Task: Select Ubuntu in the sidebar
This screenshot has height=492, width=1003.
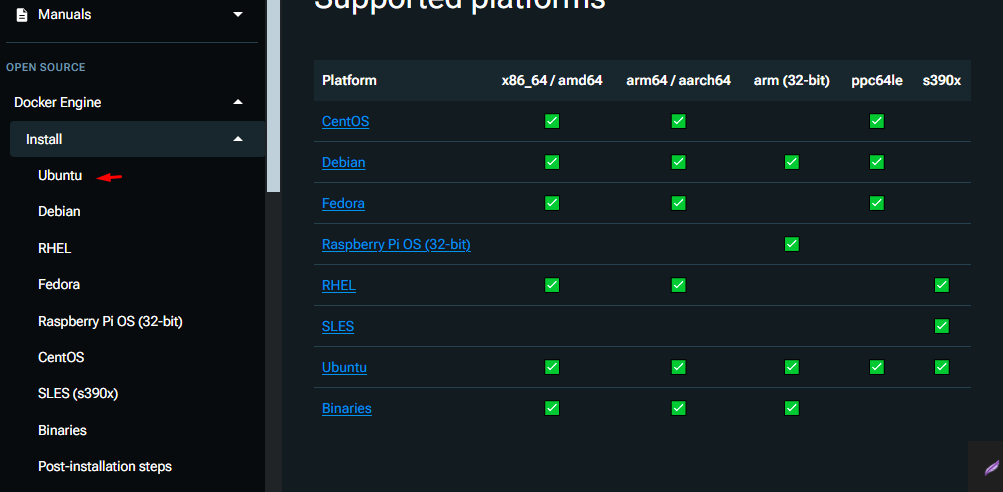Action: pyautogui.click(x=60, y=175)
